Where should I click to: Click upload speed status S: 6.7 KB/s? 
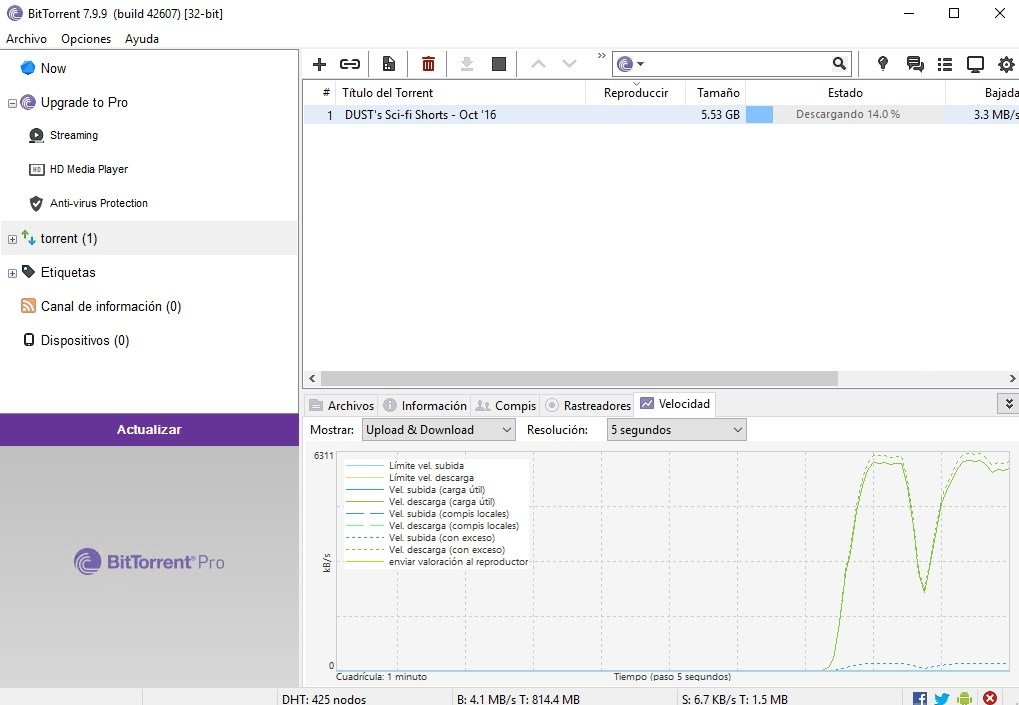pyautogui.click(x=734, y=699)
